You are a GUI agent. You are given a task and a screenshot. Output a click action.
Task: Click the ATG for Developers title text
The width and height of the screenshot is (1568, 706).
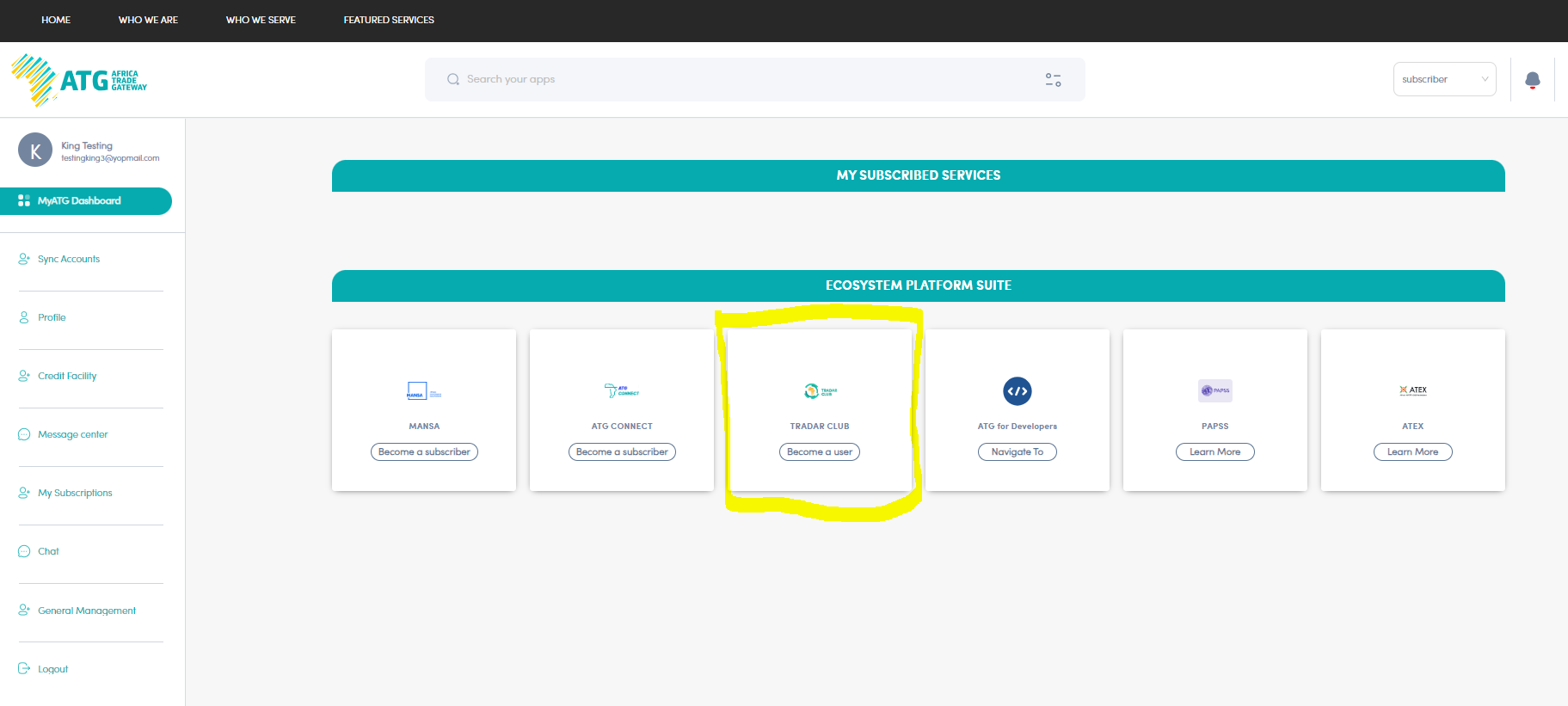(x=1018, y=426)
